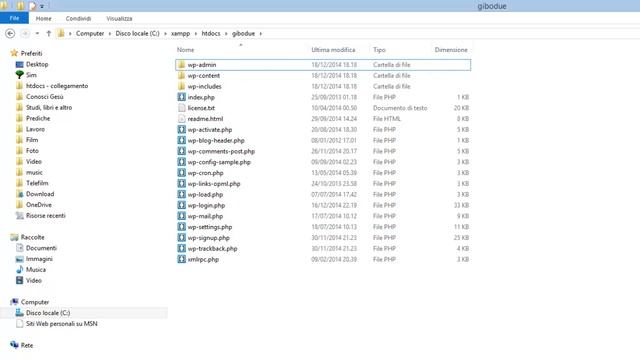Select the xmlrpc.php file name

pos(203,259)
